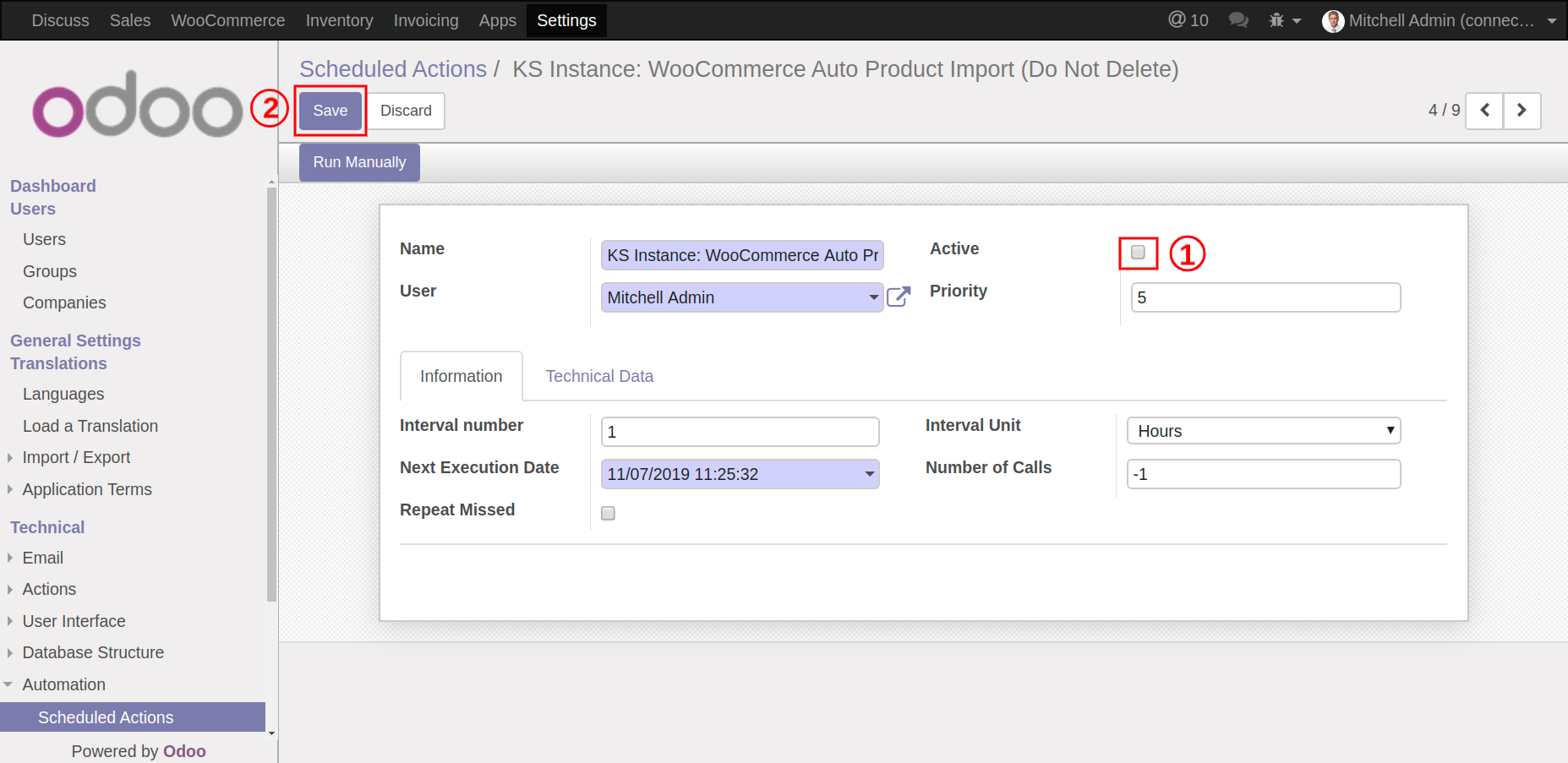Go to the previous record arrow
This screenshot has height=763, width=1568.
tap(1484, 111)
